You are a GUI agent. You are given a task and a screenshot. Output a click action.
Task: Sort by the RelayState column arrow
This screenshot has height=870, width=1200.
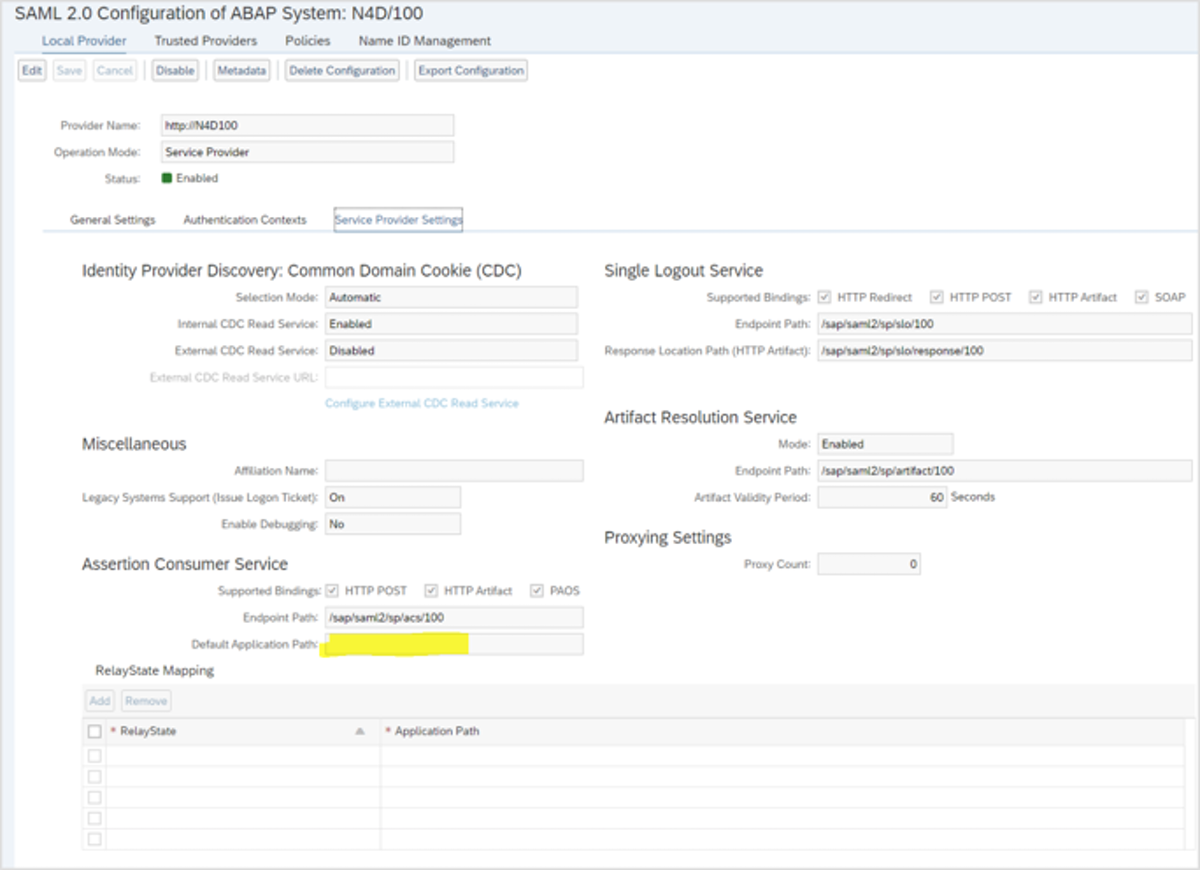[x=360, y=732]
